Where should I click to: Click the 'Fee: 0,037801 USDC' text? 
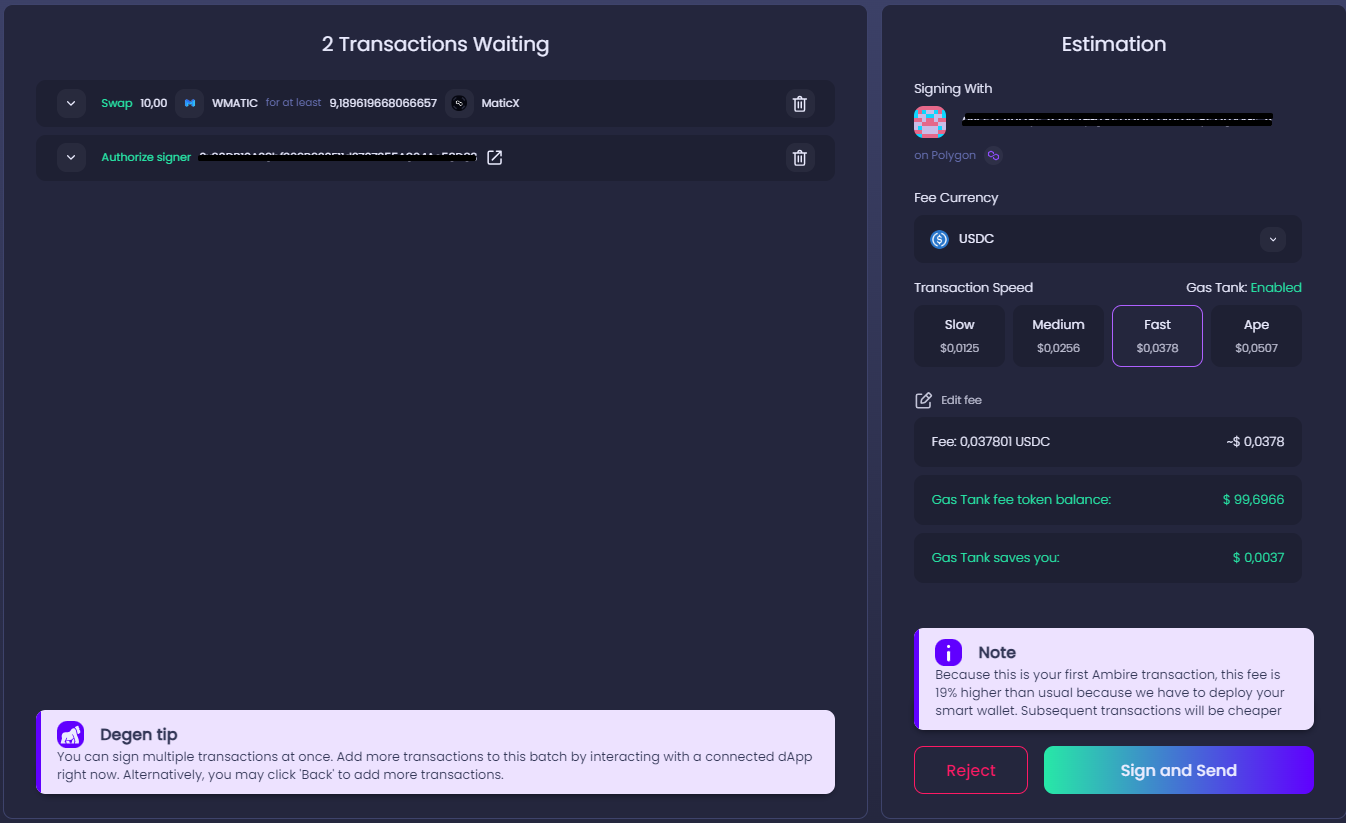tap(991, 441)
